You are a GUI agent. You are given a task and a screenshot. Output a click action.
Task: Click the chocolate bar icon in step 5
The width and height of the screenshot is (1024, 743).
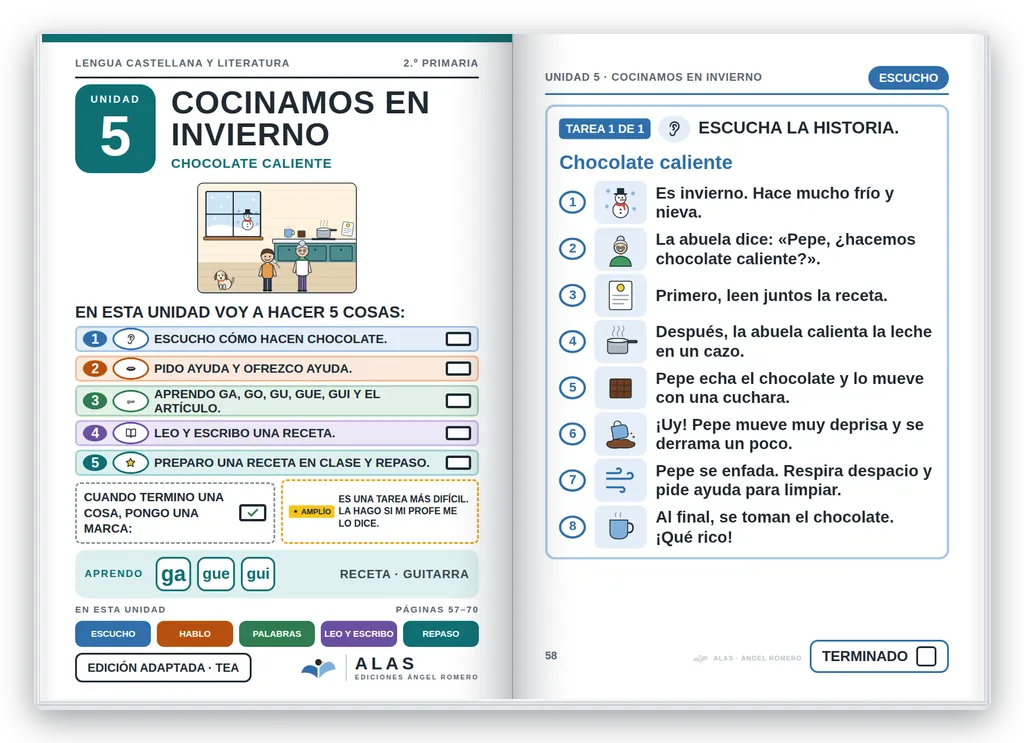[620, 388]
